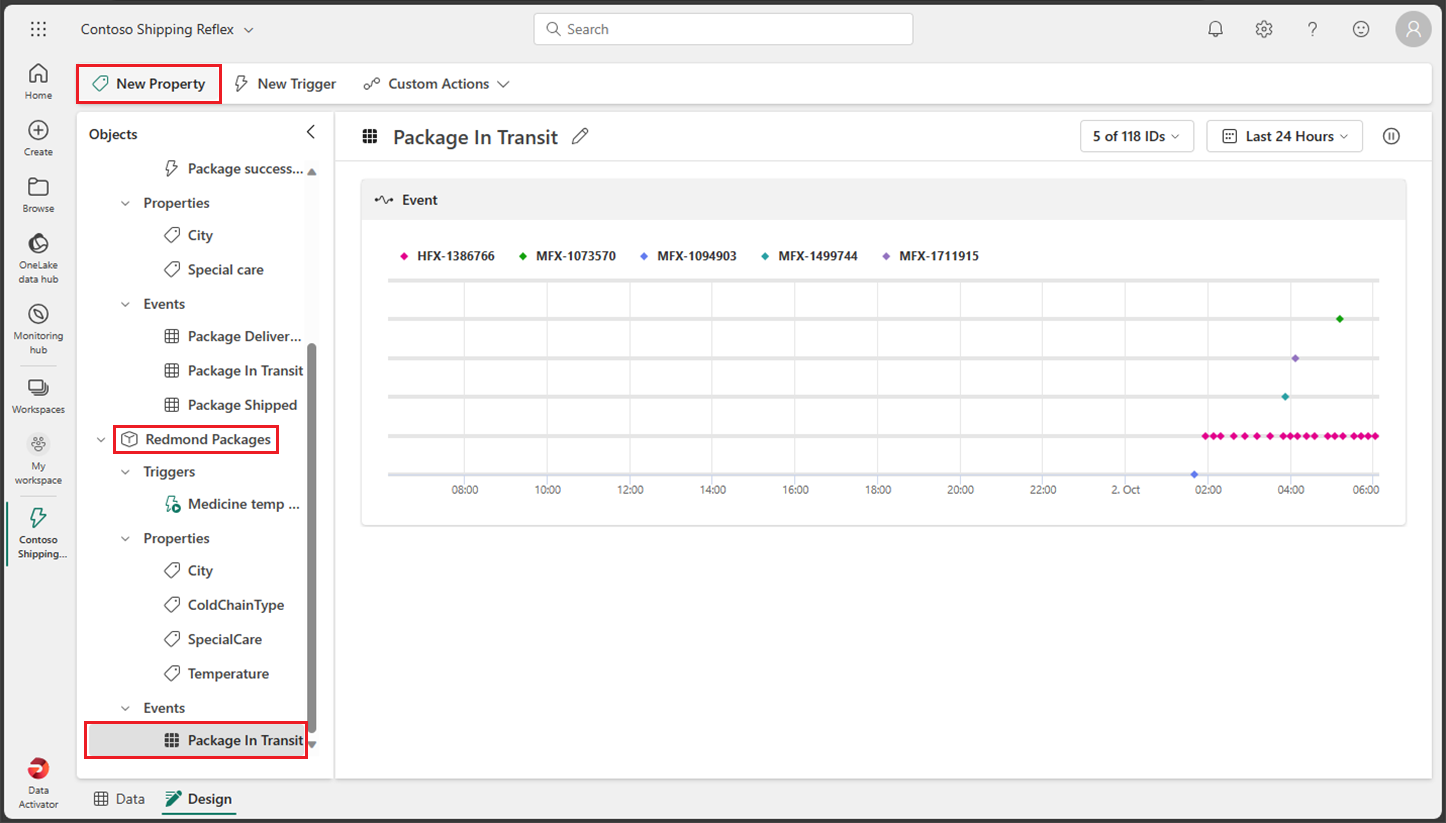The height and width of the screenshot is (823, 1446).
Task: Switch to the Design tab
Action: click(199, 798)
